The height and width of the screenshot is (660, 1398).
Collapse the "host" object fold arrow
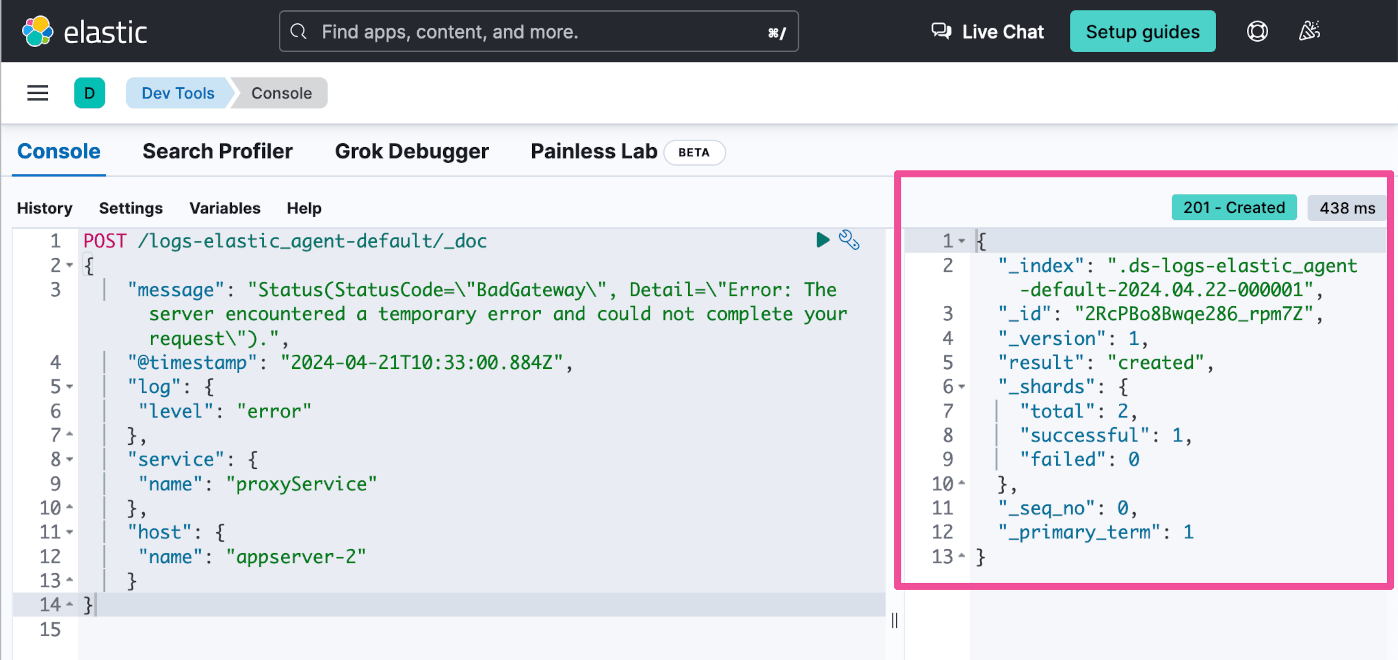tap(69, 533)
